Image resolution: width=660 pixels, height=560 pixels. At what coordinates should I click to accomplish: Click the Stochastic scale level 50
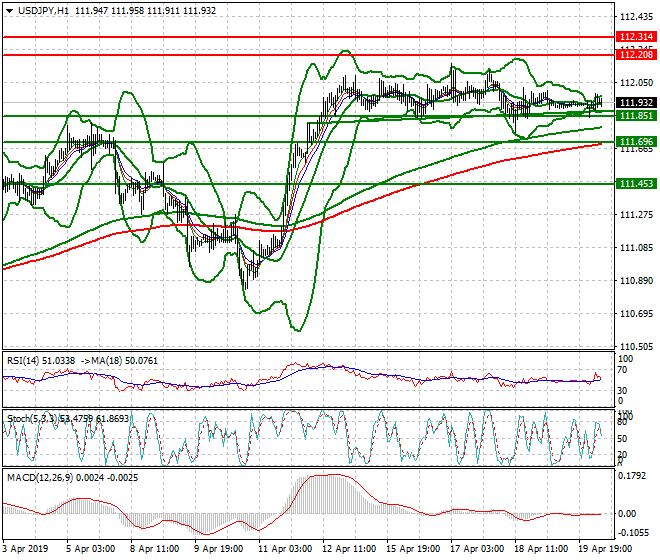(x=622, y=439)
